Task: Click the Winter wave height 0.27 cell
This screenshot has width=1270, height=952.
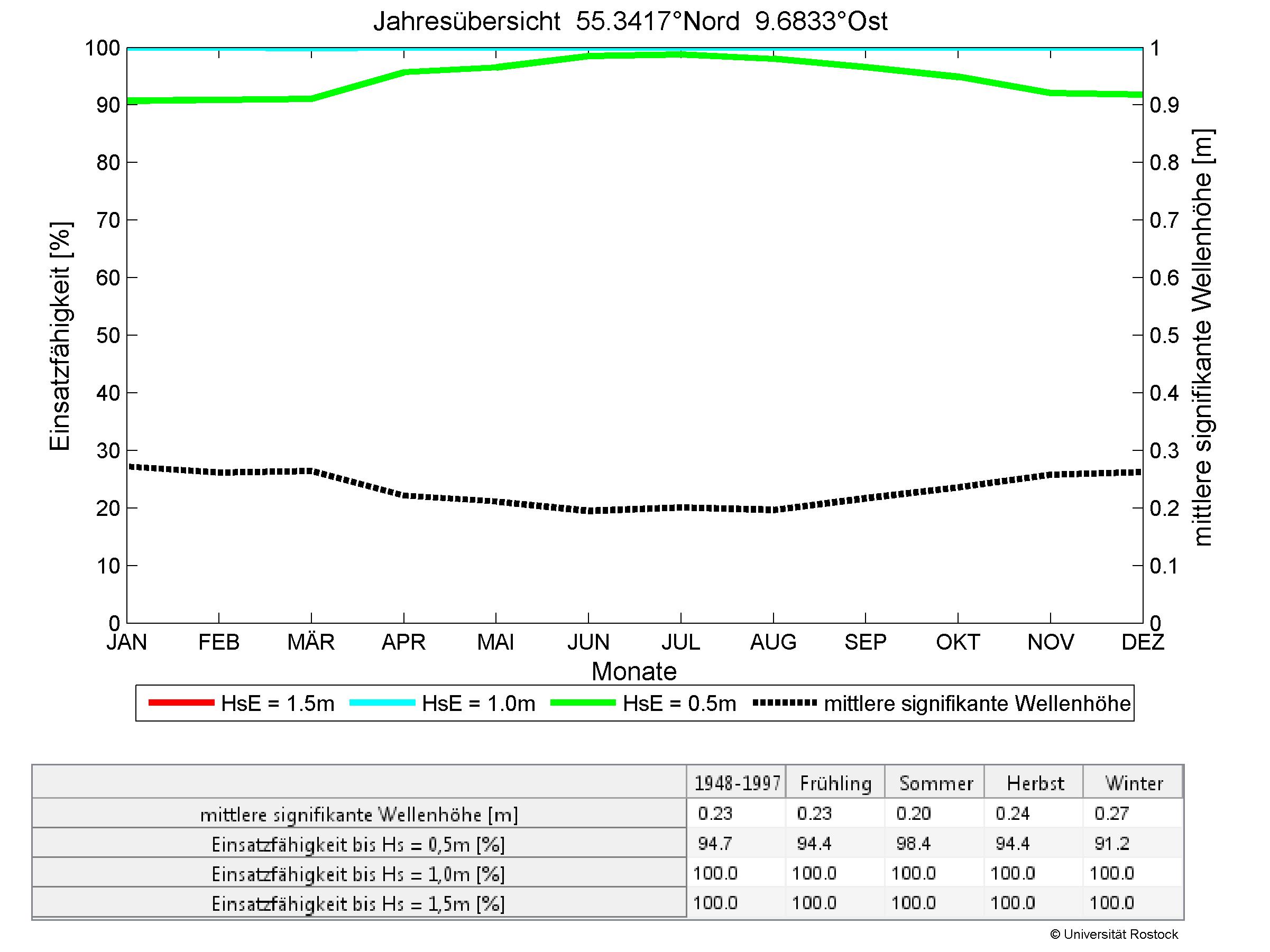Action: coord(1111,814)
